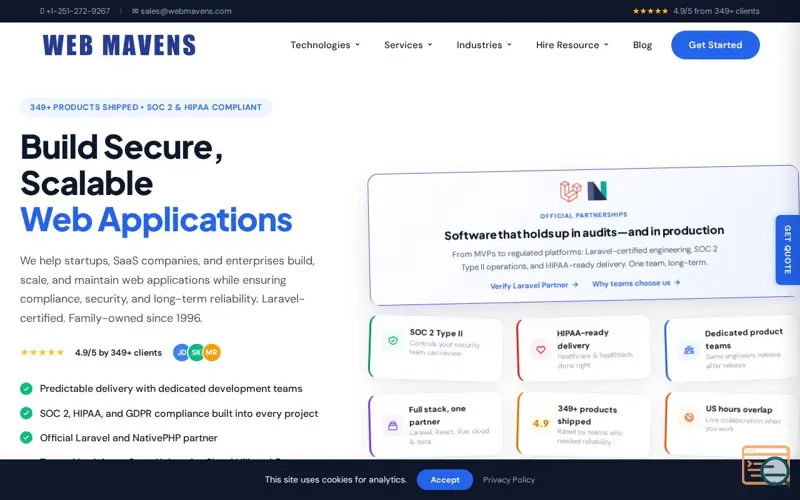Click the phone icon beside +1-251-272-9267
Screen dimensions: 800x500
coord(42,11)
